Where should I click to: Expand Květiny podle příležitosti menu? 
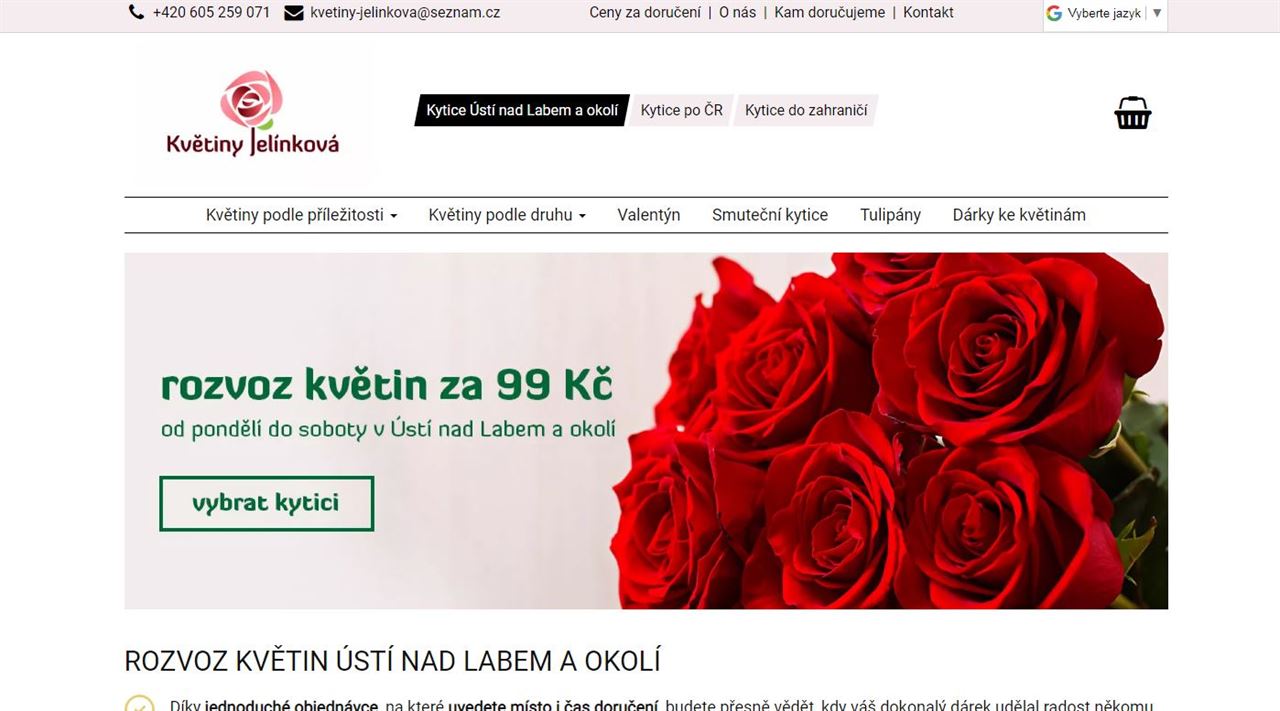(x=301, y=215)
